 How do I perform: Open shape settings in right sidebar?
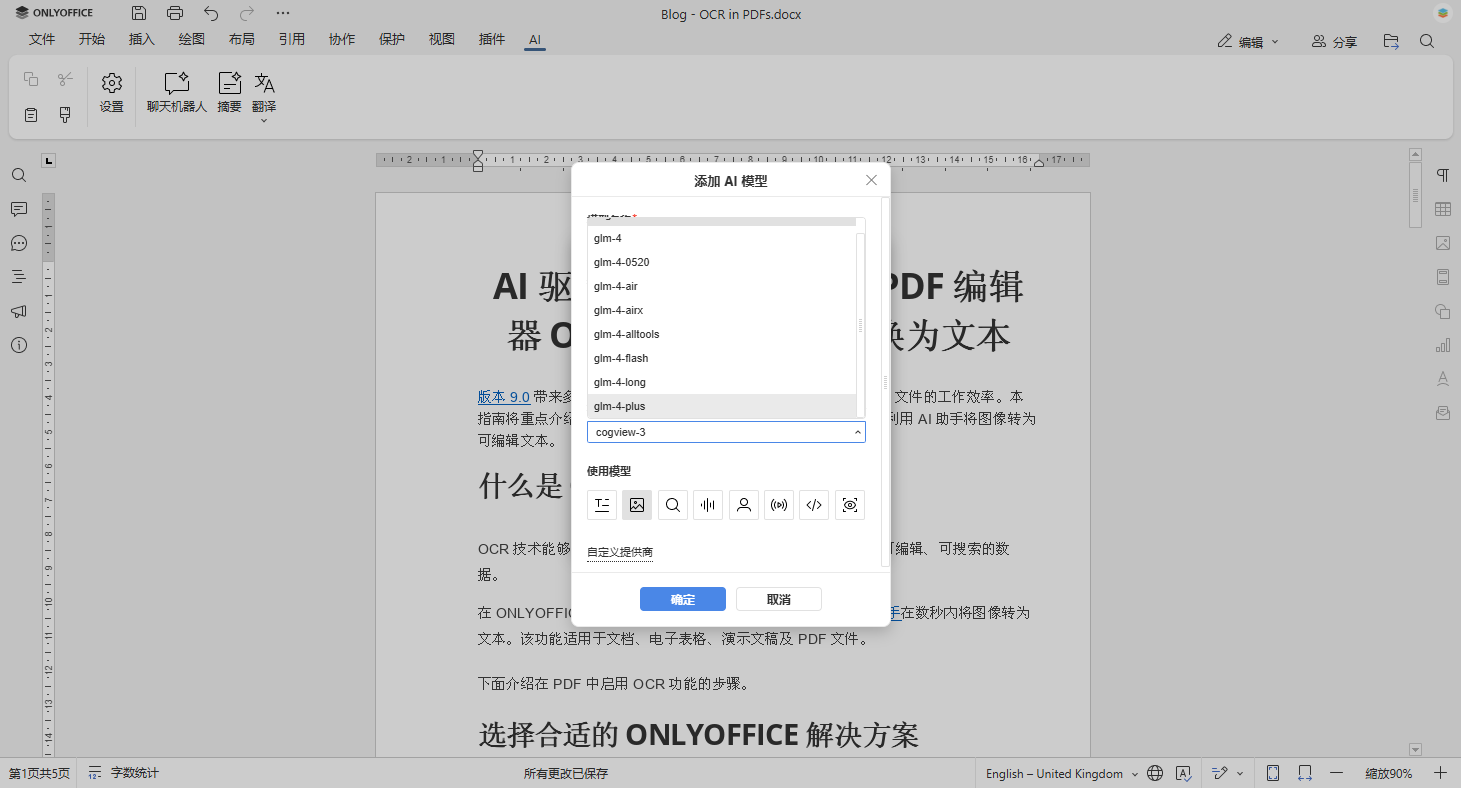click(1443, 311)
